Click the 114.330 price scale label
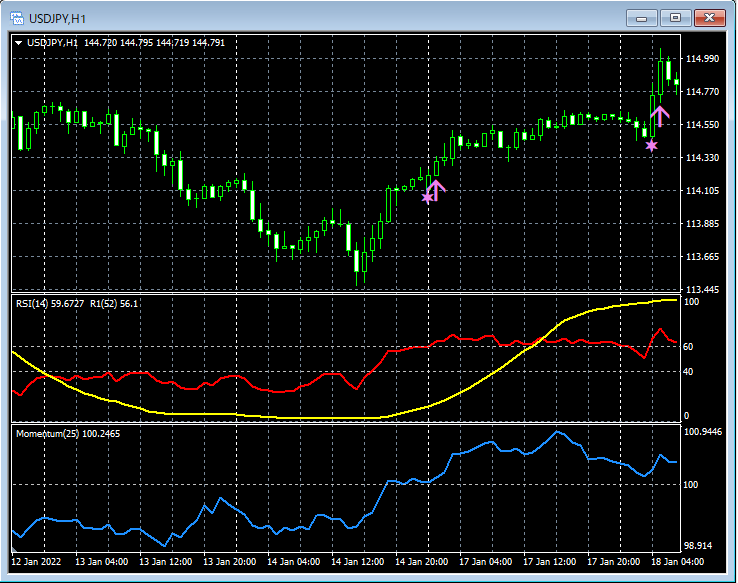The image size is (738, 583). coord(702,158)
